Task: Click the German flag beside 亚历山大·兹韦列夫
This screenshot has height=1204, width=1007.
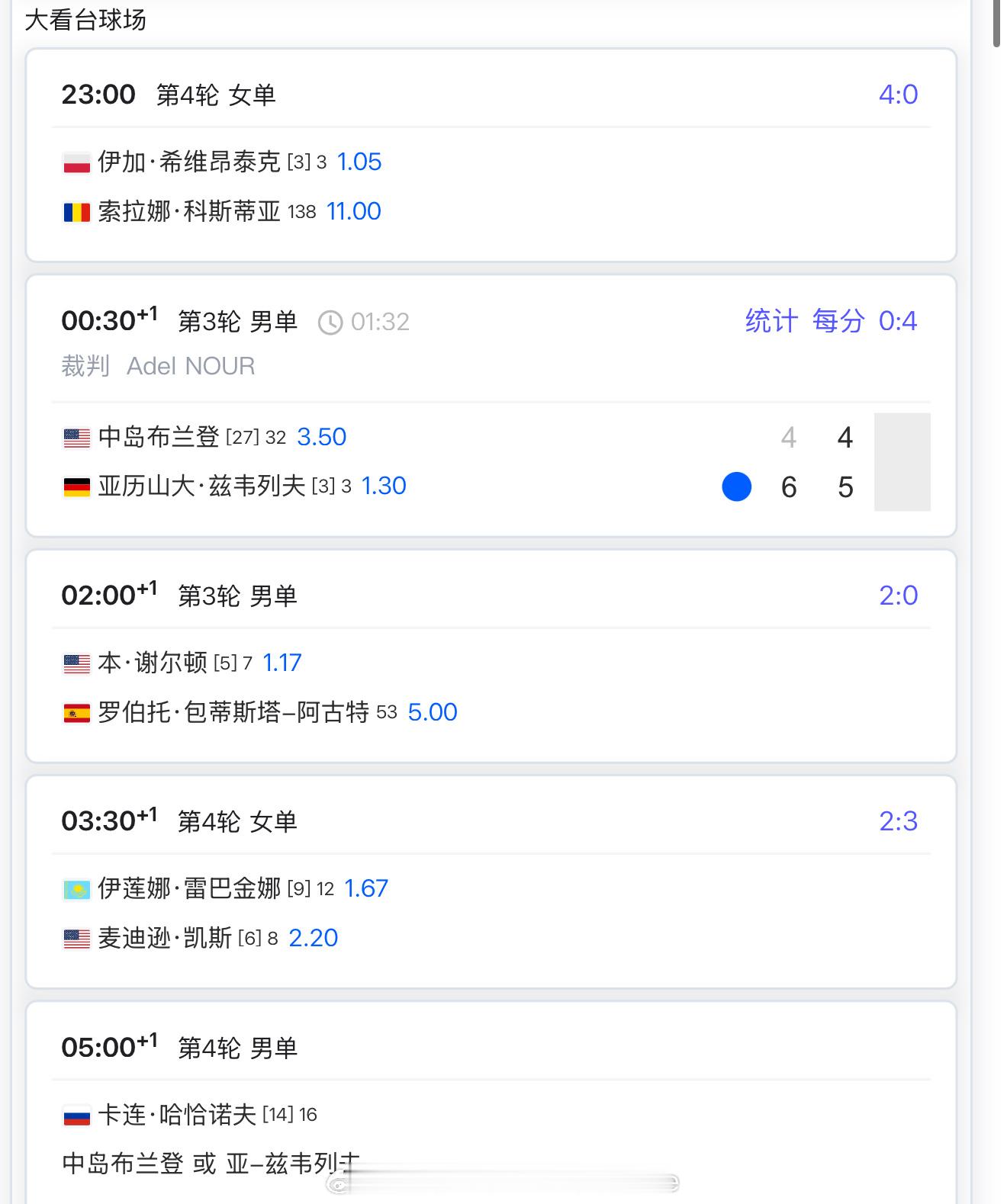Action: (x=76, y=486)
